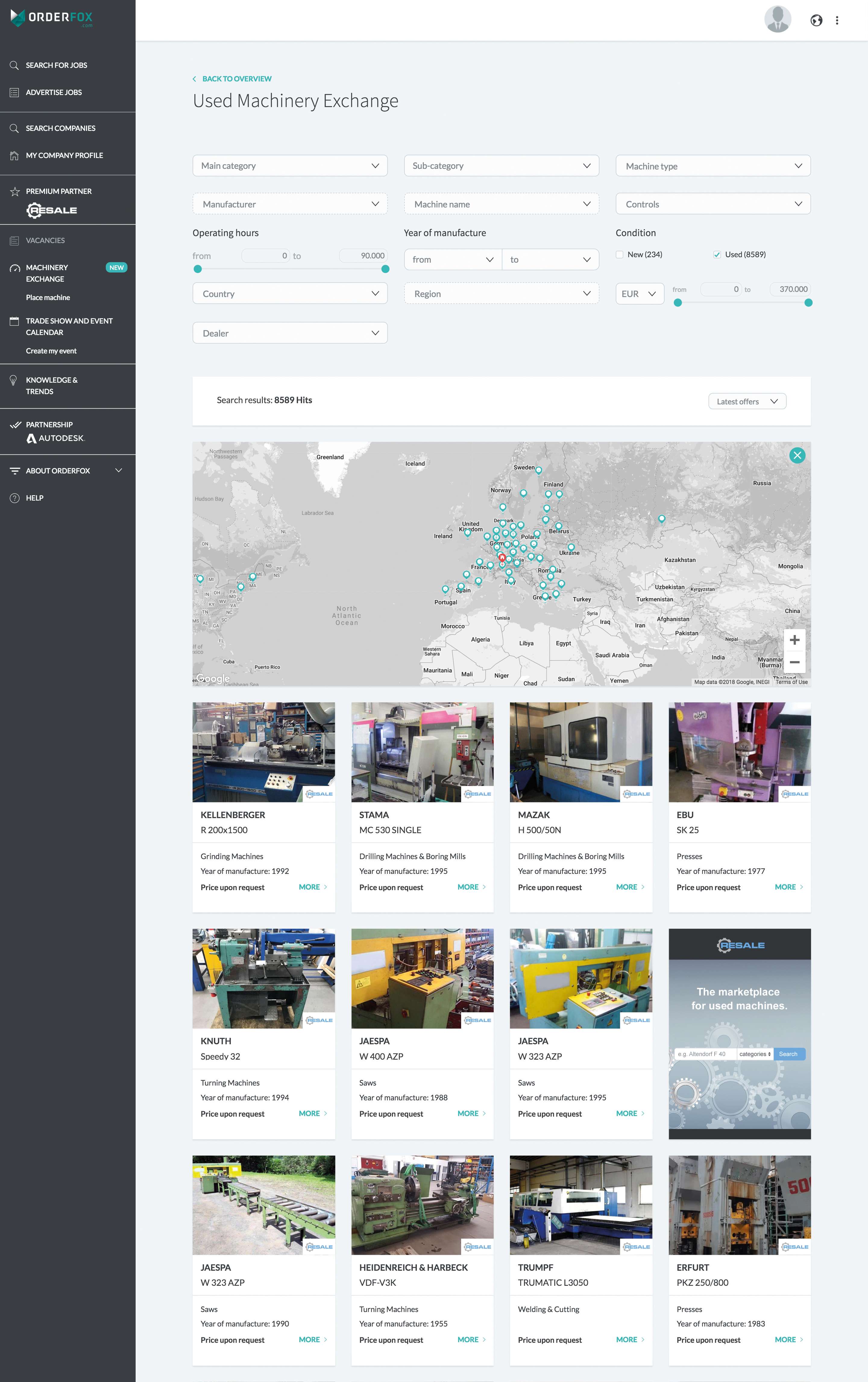868x1382 pixels.
Task: Uncheck the Used (8589) condition checkbox
Action: pyautogui.click(x=716, y=255)
